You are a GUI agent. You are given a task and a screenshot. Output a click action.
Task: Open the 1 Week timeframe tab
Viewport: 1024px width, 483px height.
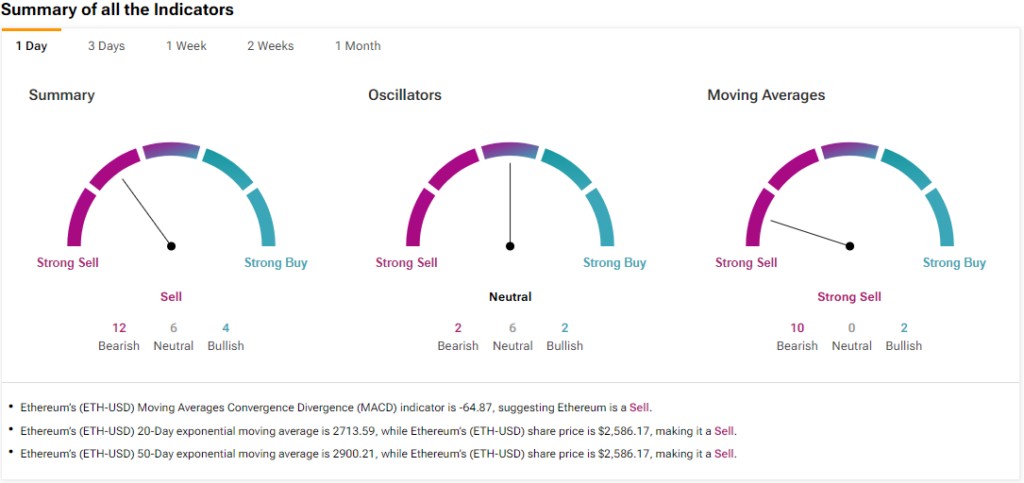pyautogui.click(x=186, y=46)
